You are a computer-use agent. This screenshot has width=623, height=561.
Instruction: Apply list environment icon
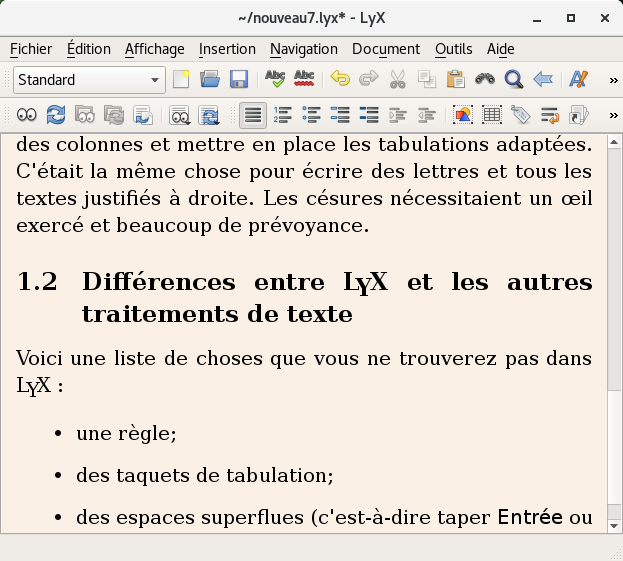pos(340,116)
